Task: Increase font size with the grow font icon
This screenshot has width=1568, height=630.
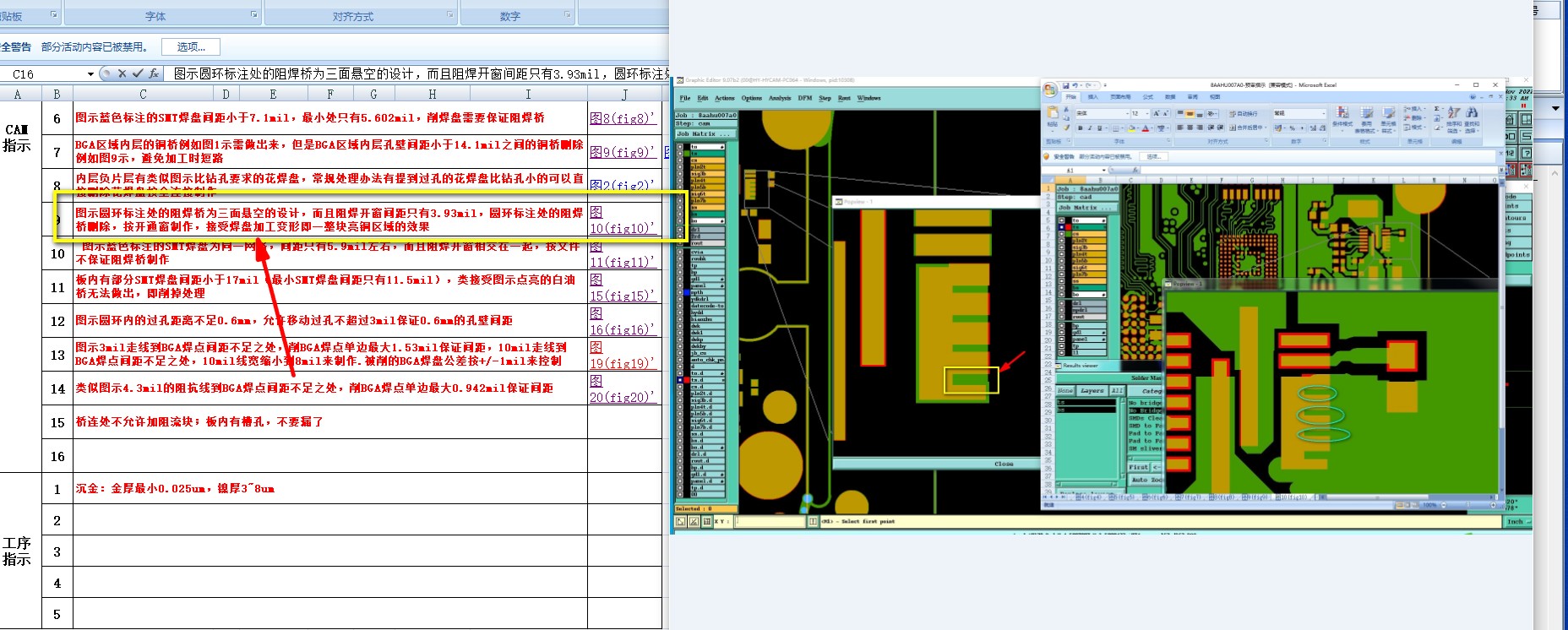Action: coord(1157,113)
